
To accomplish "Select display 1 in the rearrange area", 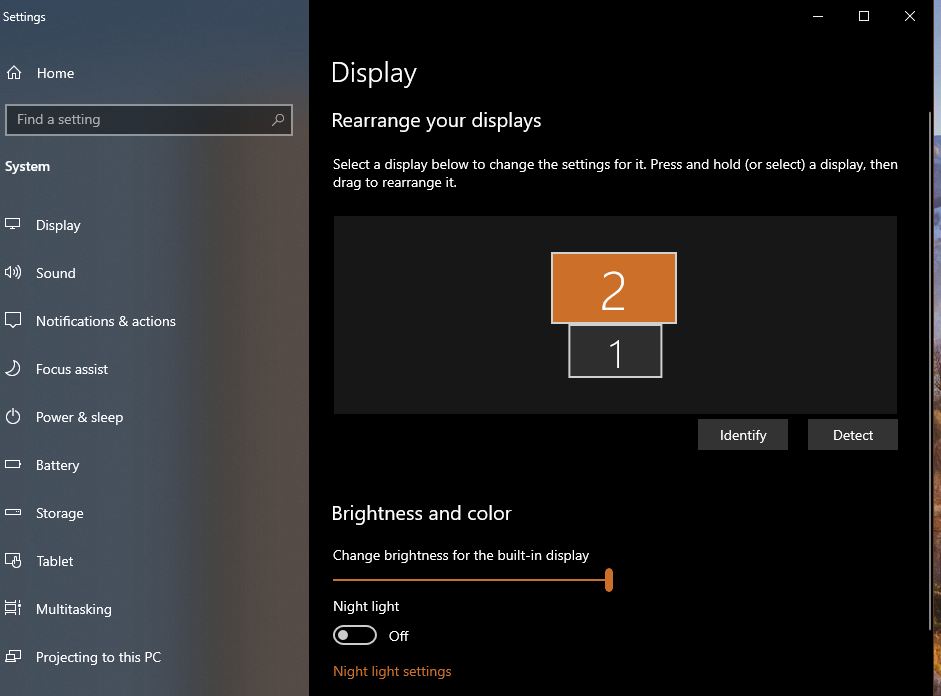I will click(614, 350).
